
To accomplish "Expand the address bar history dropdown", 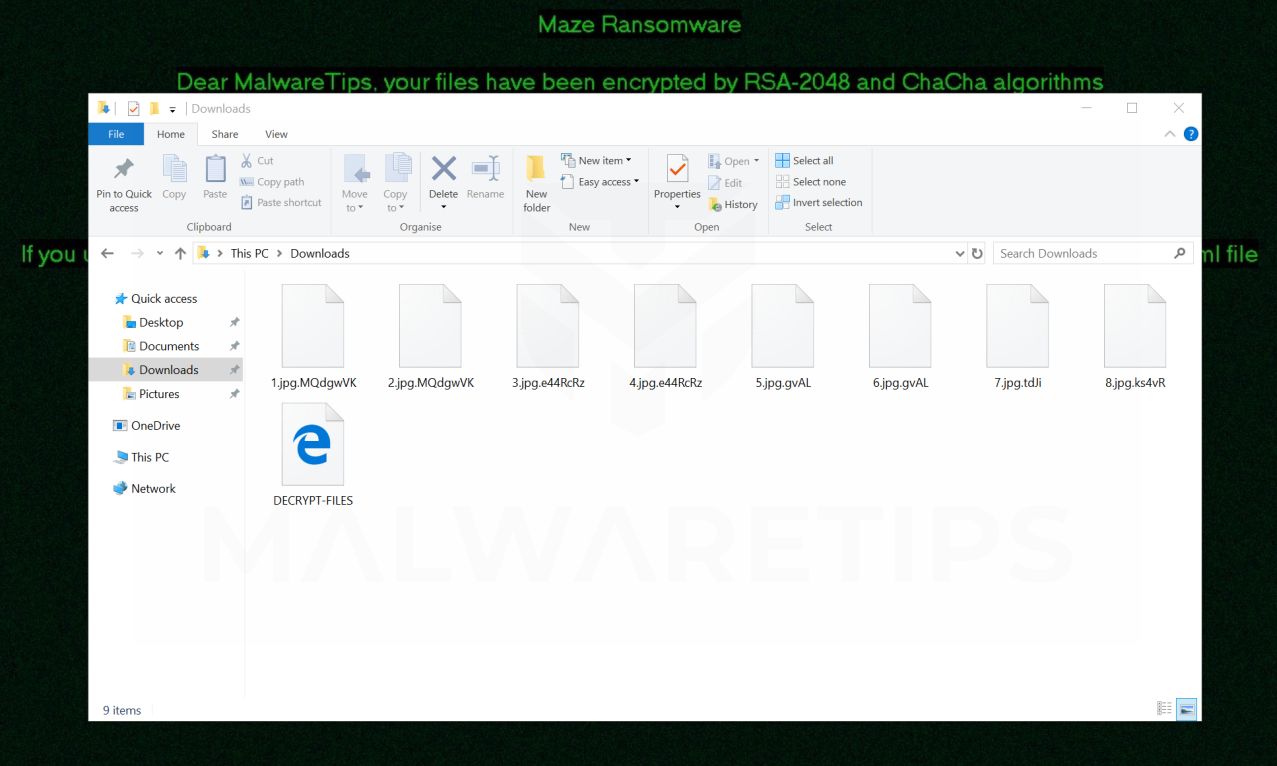I will coord(960,254).
